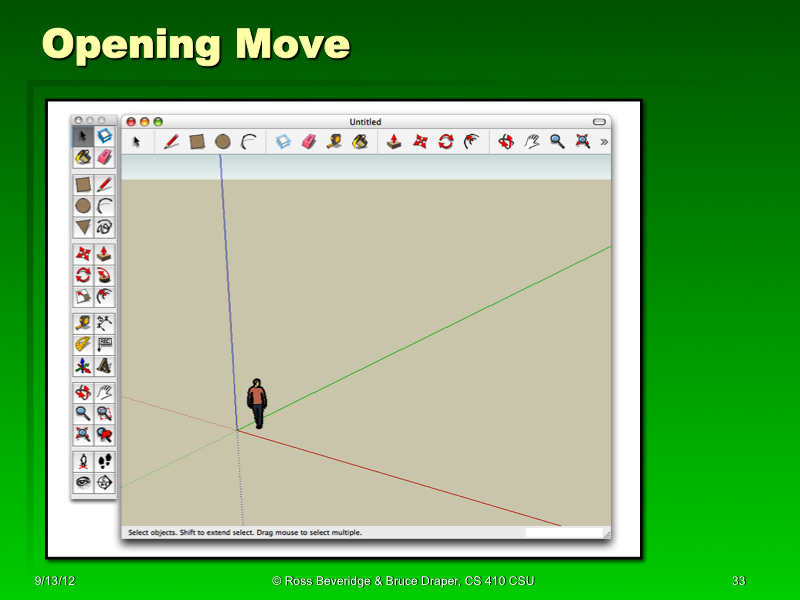Select the Walk footprints tool in palette

[x=106, y=459]
